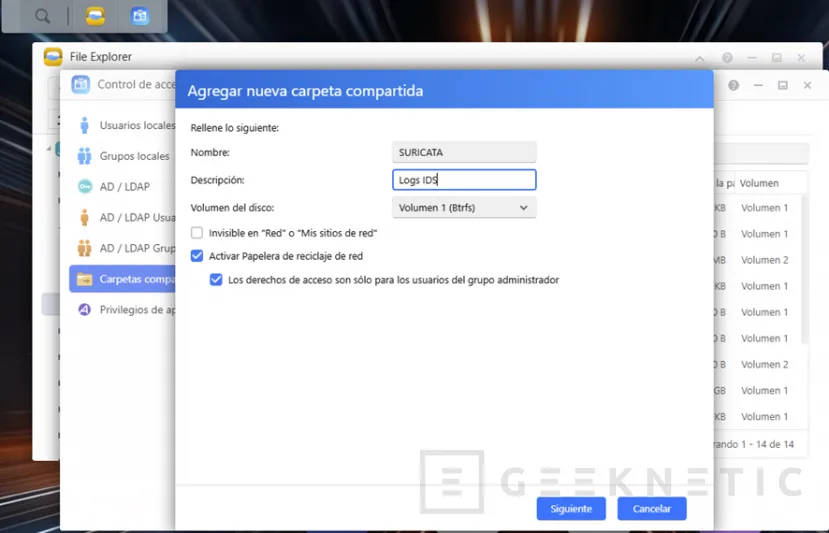Select AD / LDAP Grupos menu entry
This screenshot has height=533, width=829.
coord(136,248)
